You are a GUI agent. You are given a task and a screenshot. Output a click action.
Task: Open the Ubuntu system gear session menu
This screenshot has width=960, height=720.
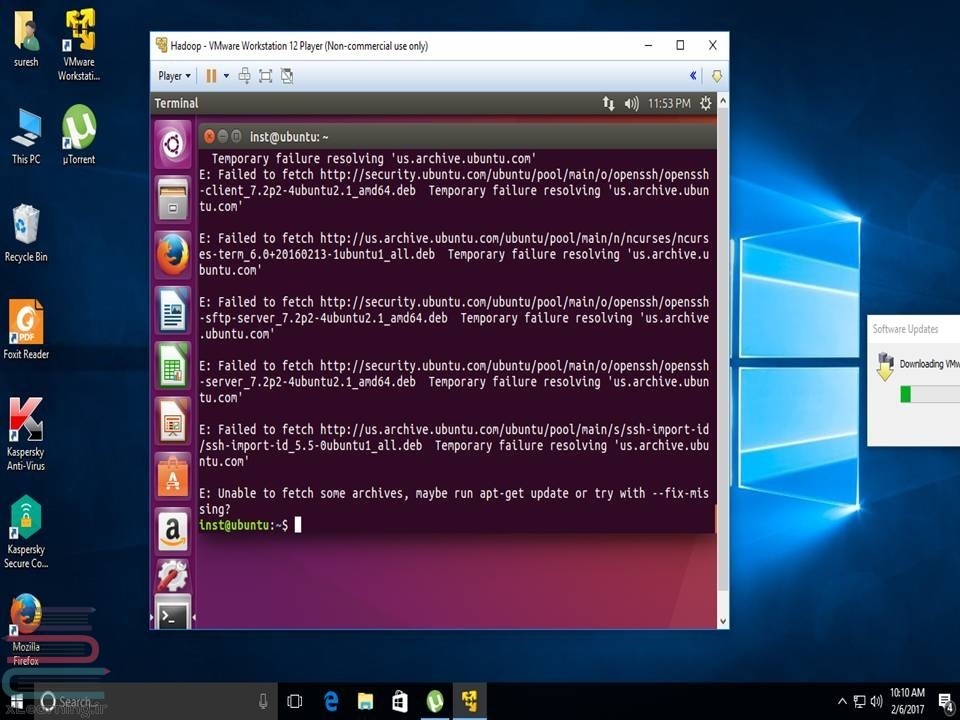(706, 103)
